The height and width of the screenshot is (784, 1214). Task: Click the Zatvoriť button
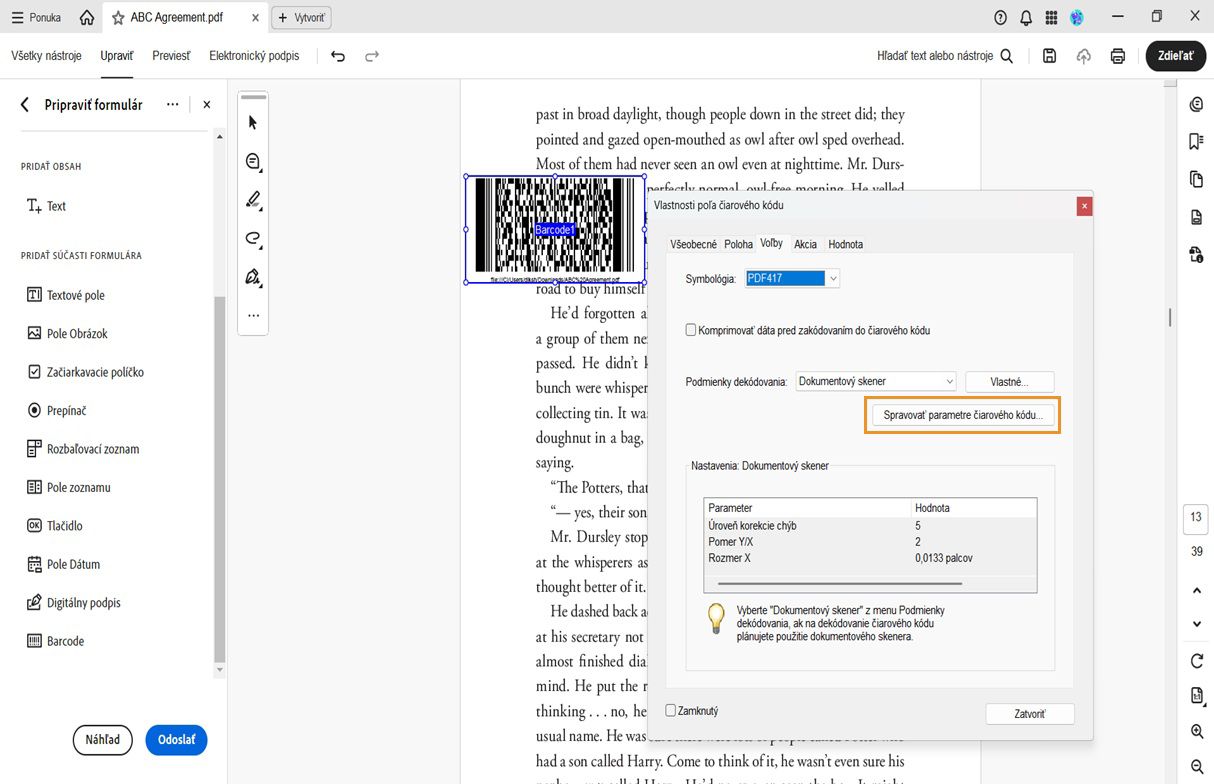point(1030,714)
